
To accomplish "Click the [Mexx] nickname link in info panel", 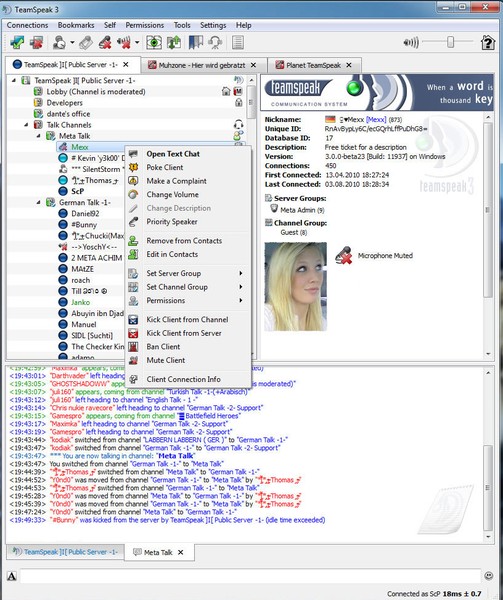I will pos(376,119).
